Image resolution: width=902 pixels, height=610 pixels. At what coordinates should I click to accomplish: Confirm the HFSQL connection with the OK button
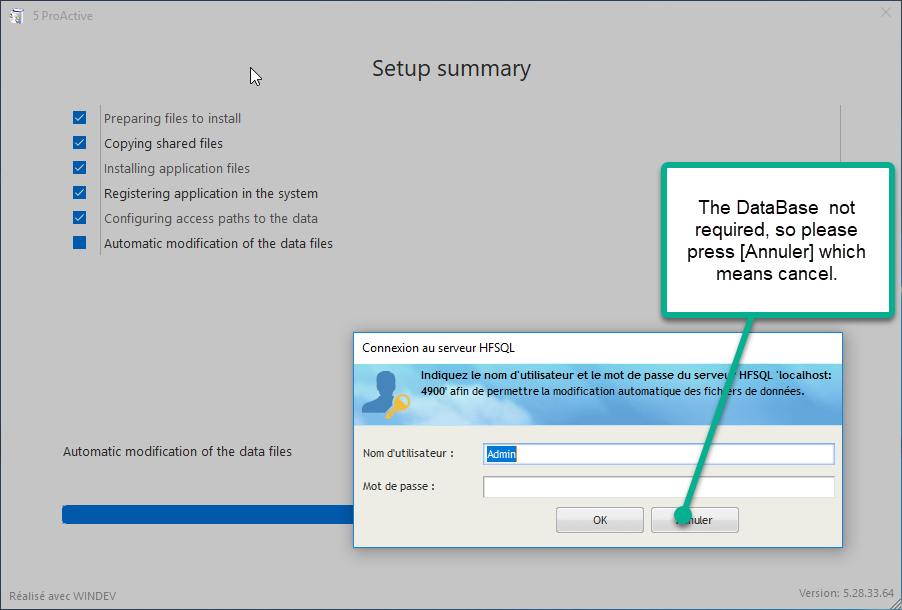599,520
